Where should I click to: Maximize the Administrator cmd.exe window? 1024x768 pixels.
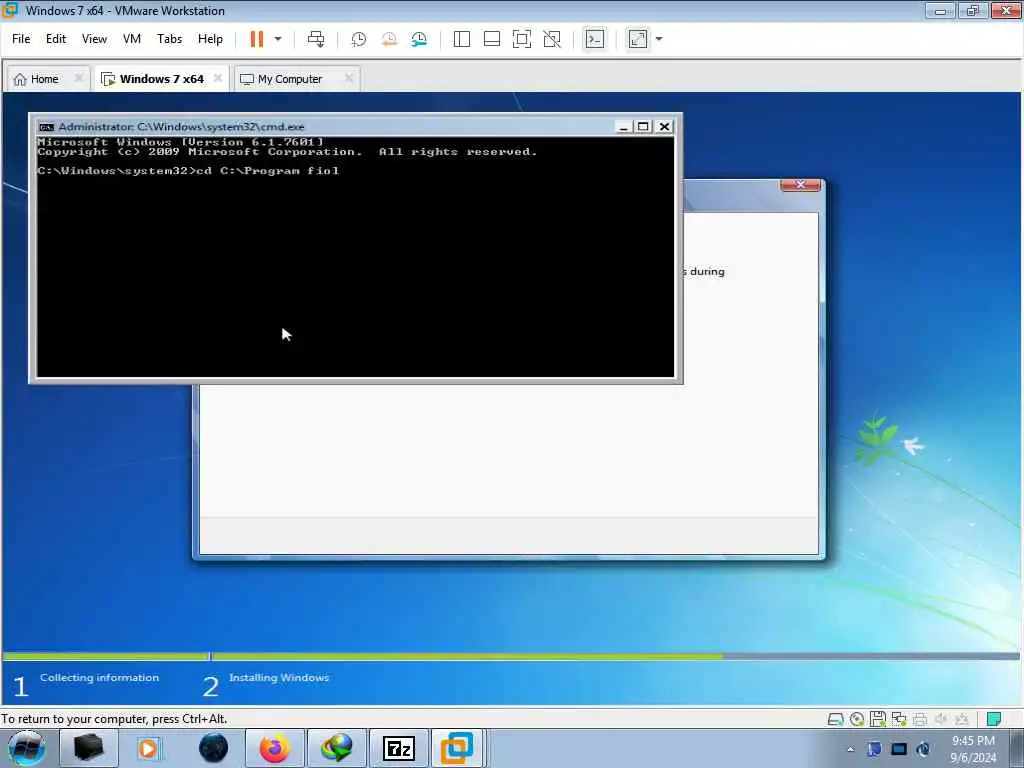pyautogui.click(x=643, y=127)
